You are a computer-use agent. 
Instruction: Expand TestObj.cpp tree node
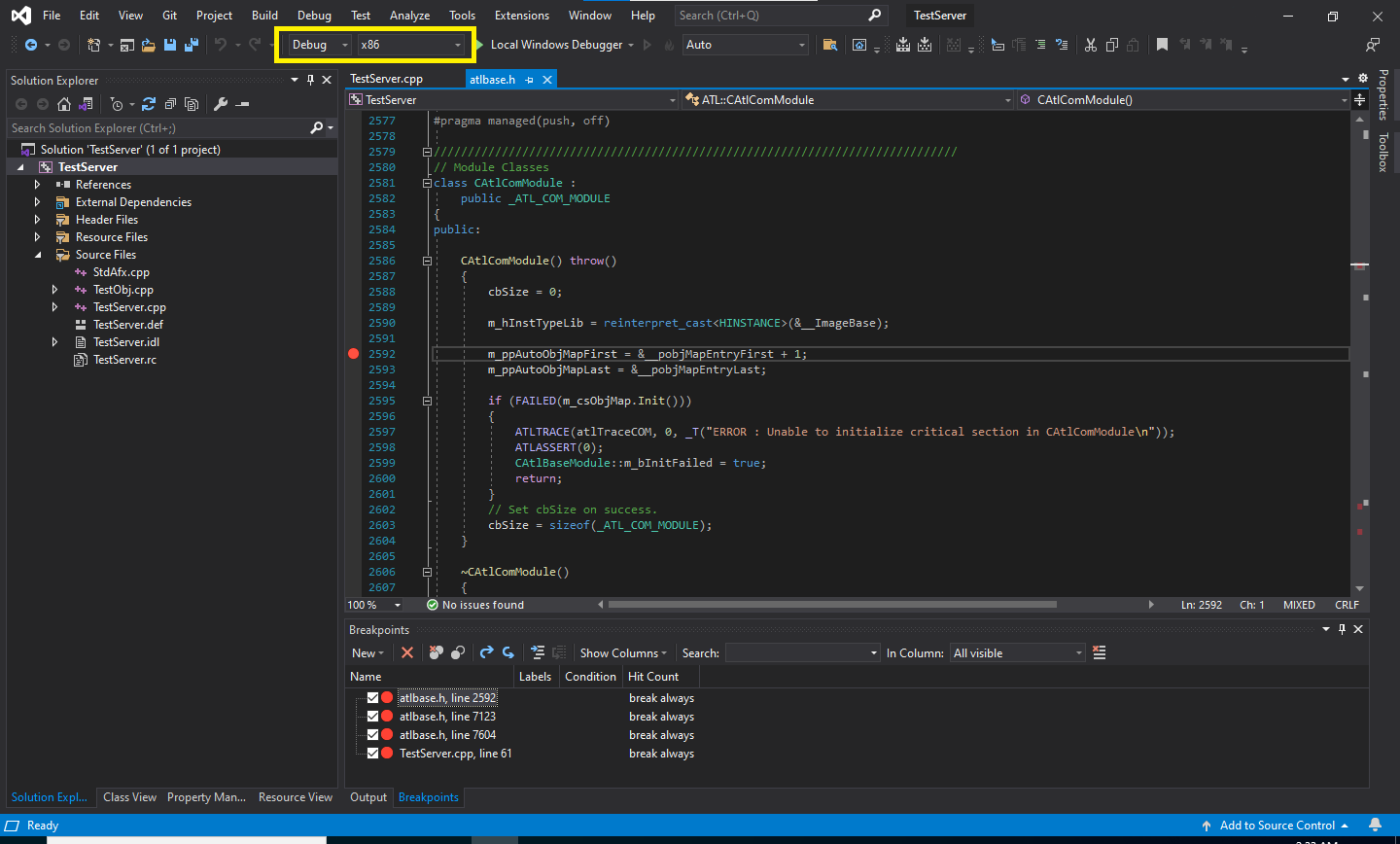click(54, 290)
